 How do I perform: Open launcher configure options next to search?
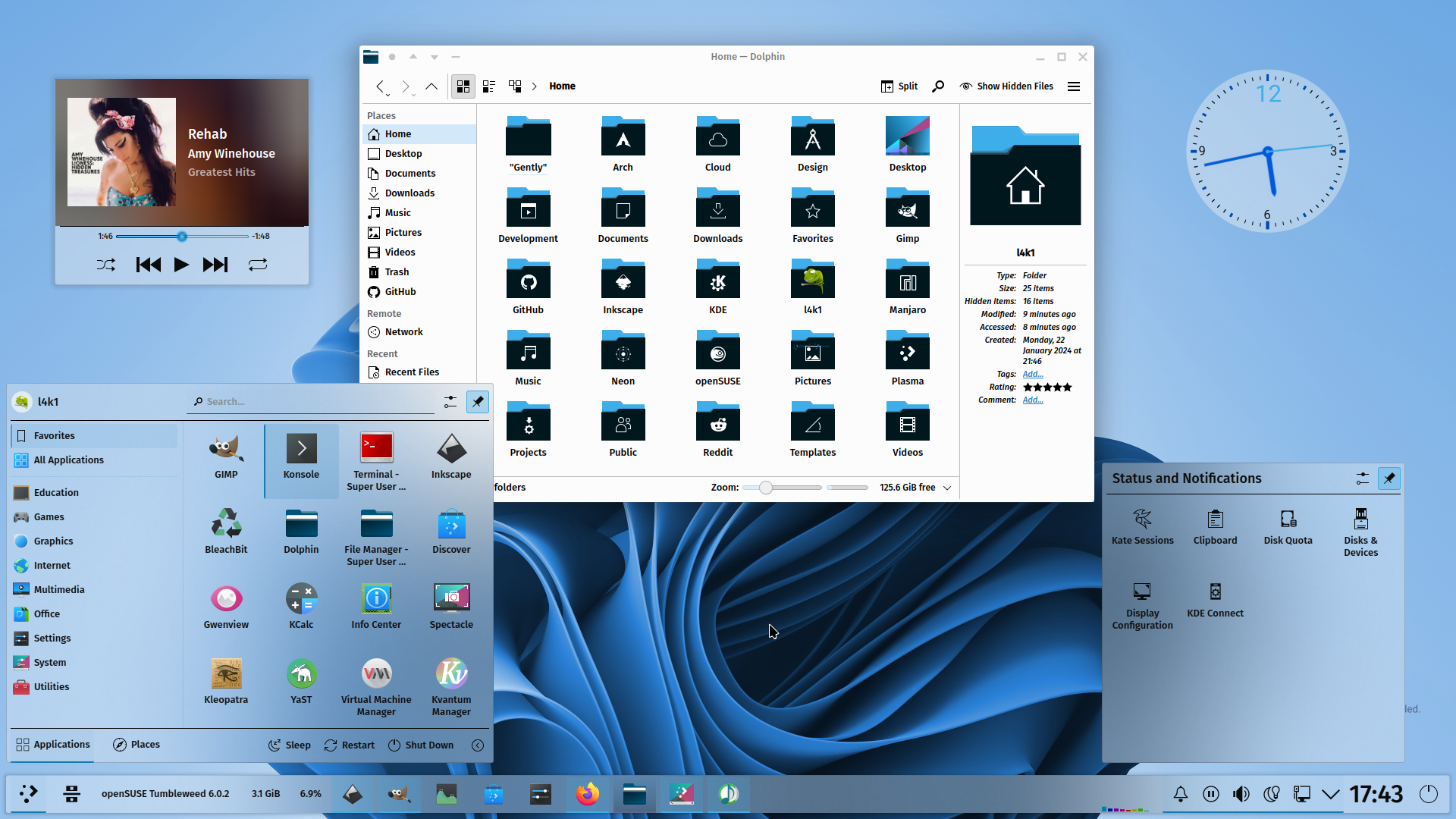(450, 402)
